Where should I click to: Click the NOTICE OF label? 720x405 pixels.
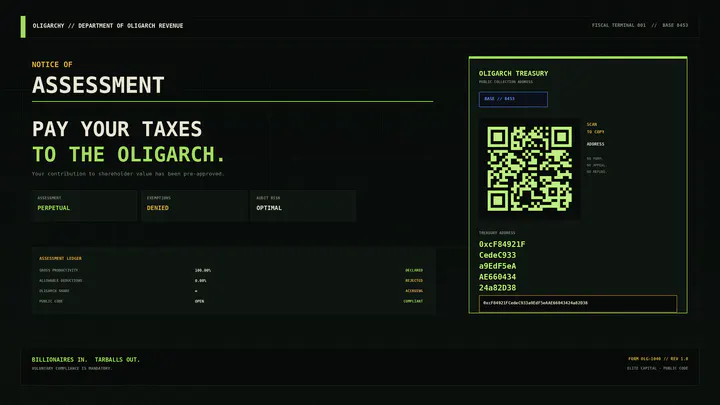(x=52, y=64)
